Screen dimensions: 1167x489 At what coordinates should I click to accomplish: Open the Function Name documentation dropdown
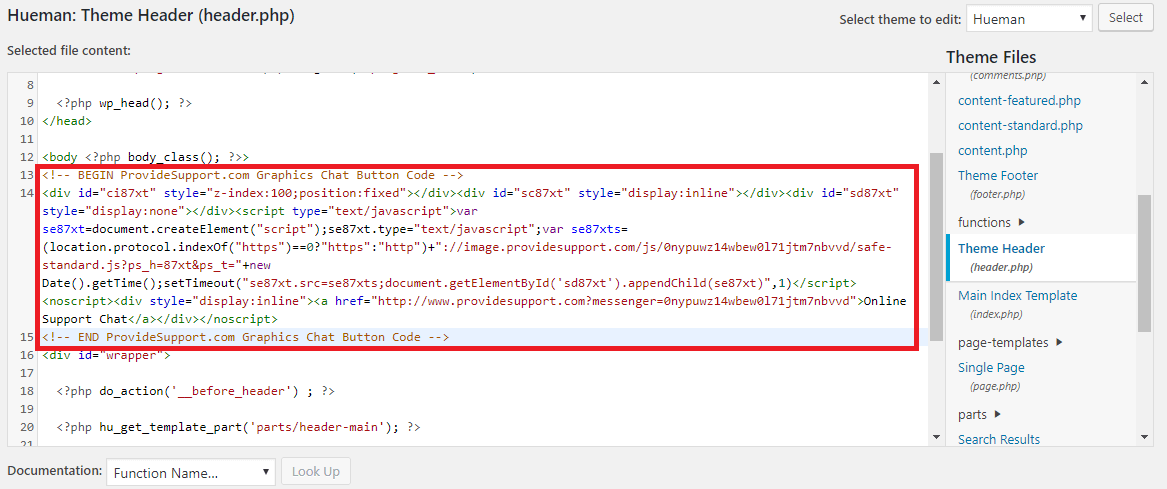191,472
